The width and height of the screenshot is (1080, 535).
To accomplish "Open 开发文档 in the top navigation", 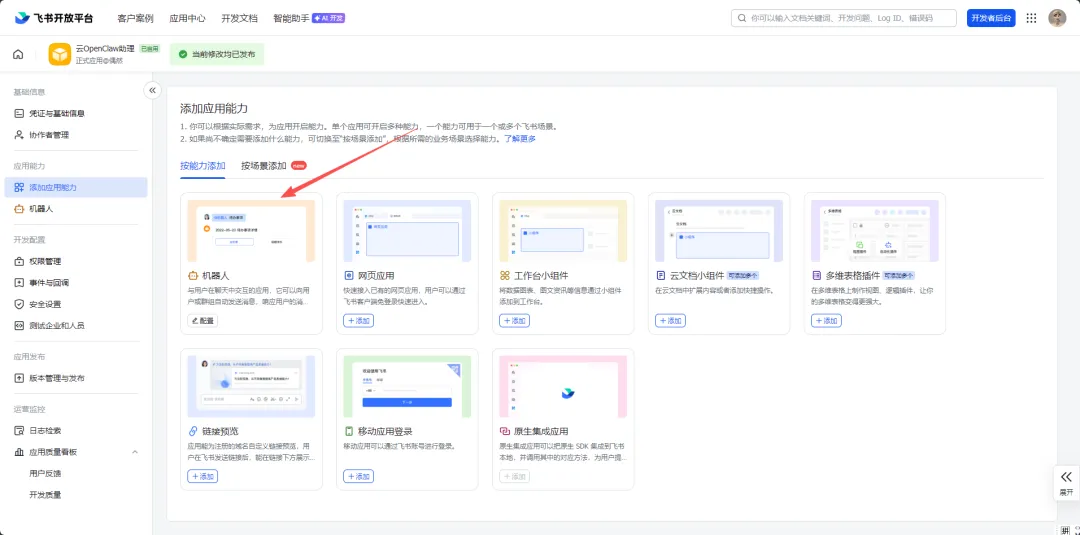I will click(239, 19).
